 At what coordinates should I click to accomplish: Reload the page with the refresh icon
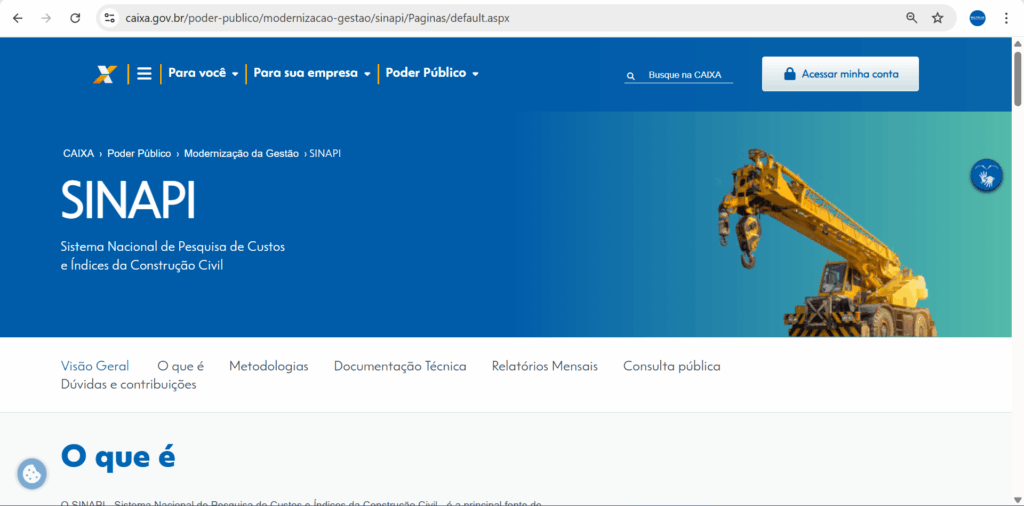[74, 18]
